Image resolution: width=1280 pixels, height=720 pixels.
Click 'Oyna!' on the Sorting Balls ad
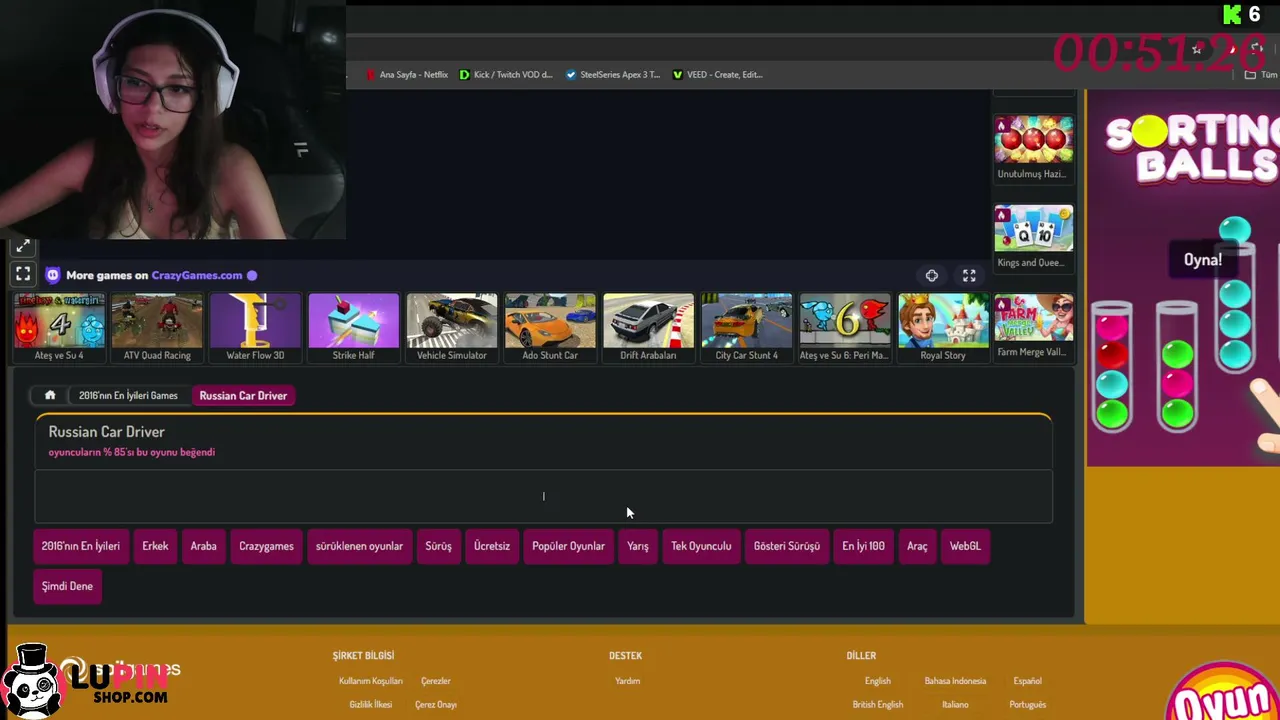tap(1203, 260)
